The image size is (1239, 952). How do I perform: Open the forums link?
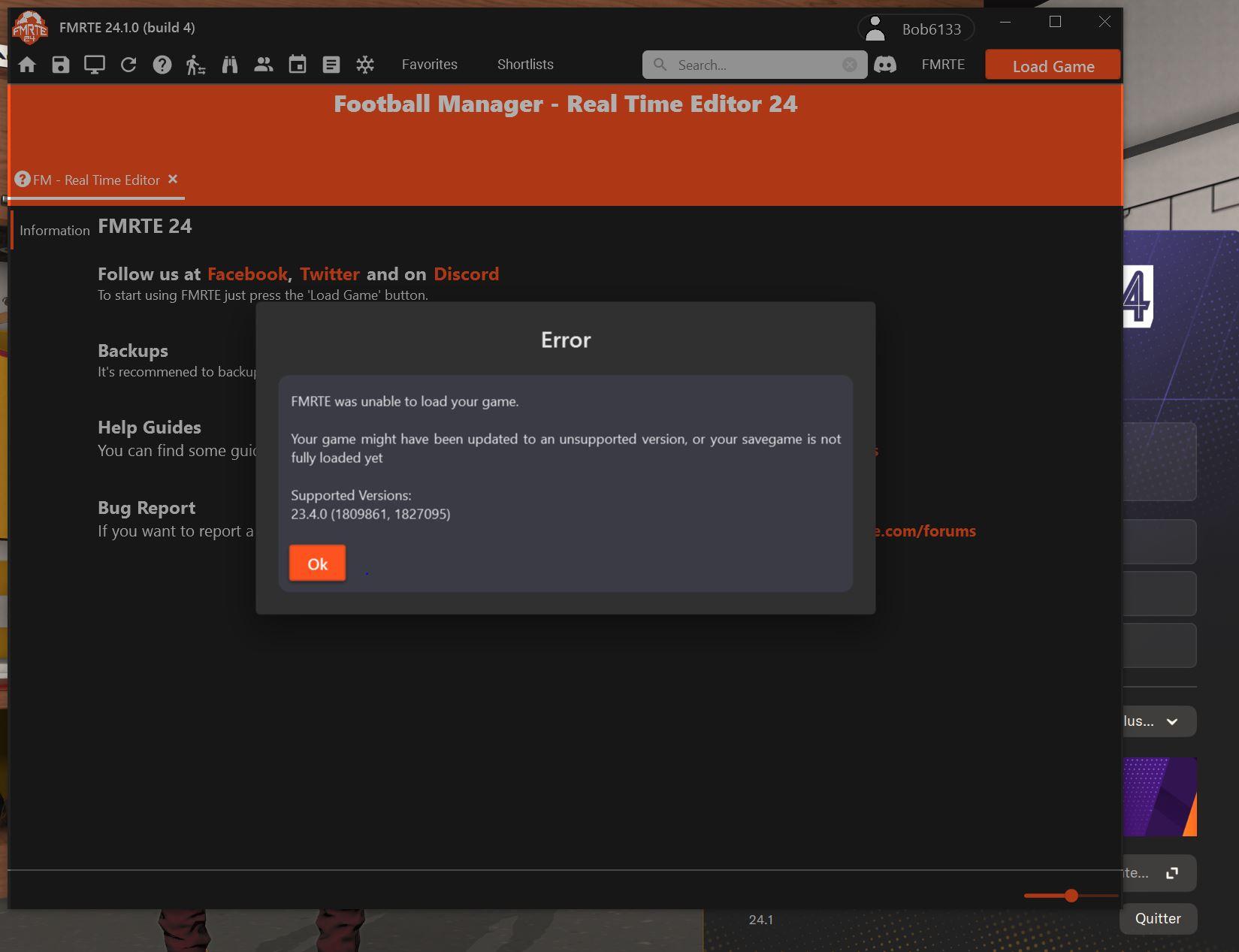(926, 531)
